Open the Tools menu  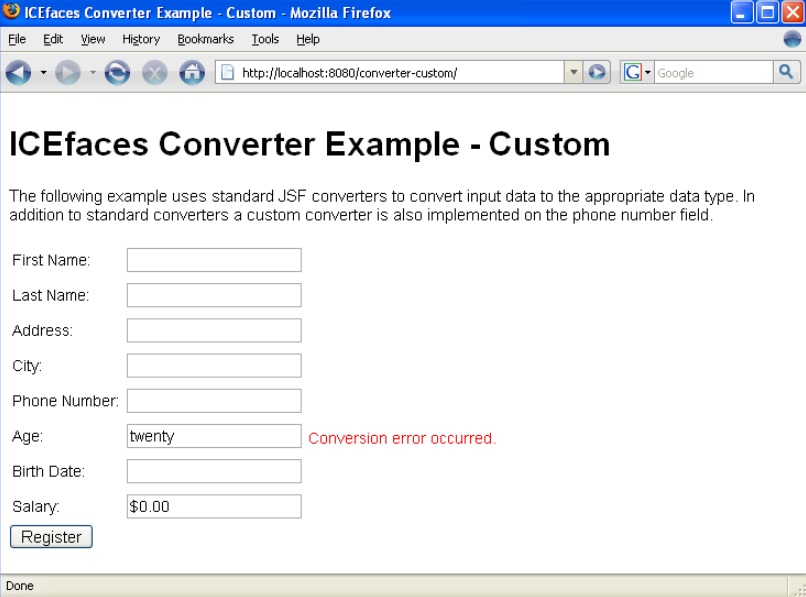click(265, 39)
